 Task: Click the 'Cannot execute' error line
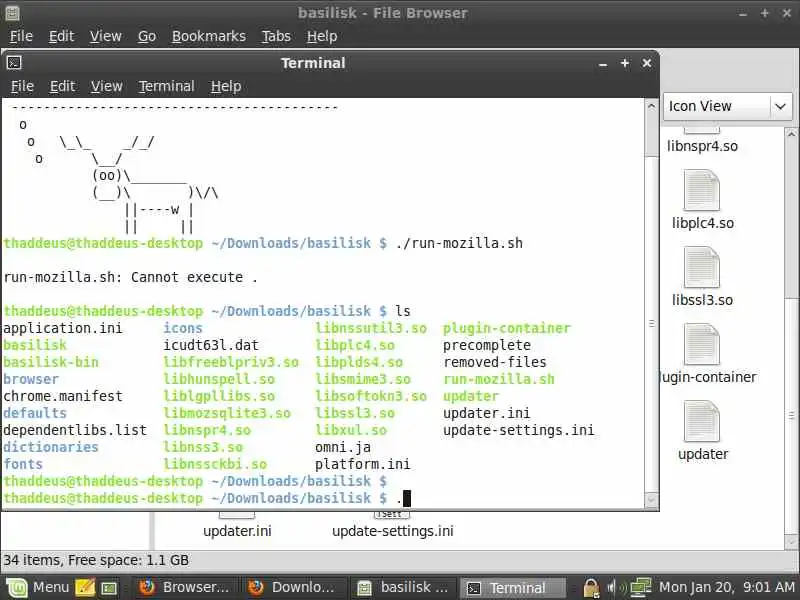click(x=131, y=278)
